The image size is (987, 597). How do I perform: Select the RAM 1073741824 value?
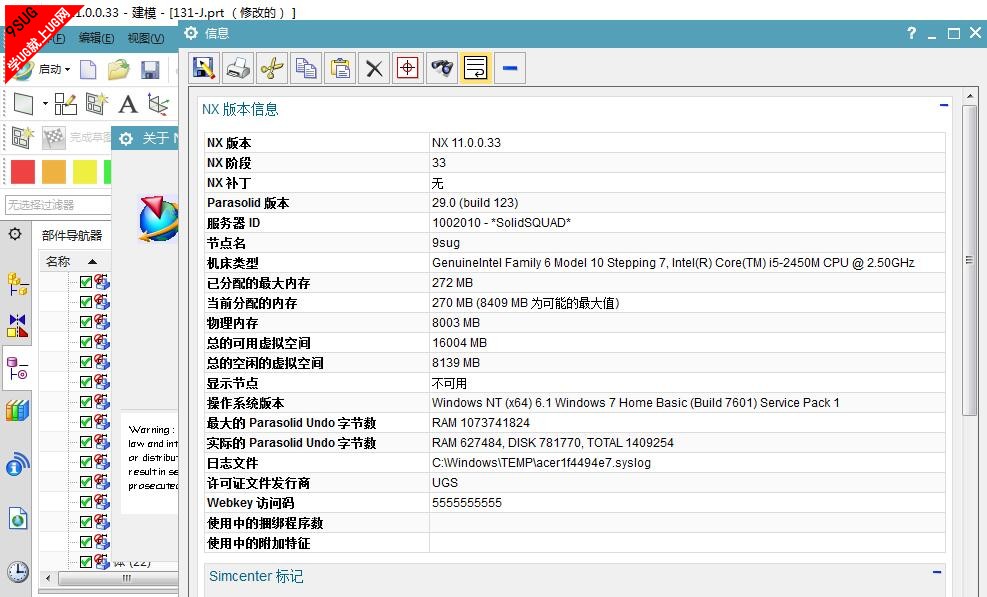click(x=481, y=423)
